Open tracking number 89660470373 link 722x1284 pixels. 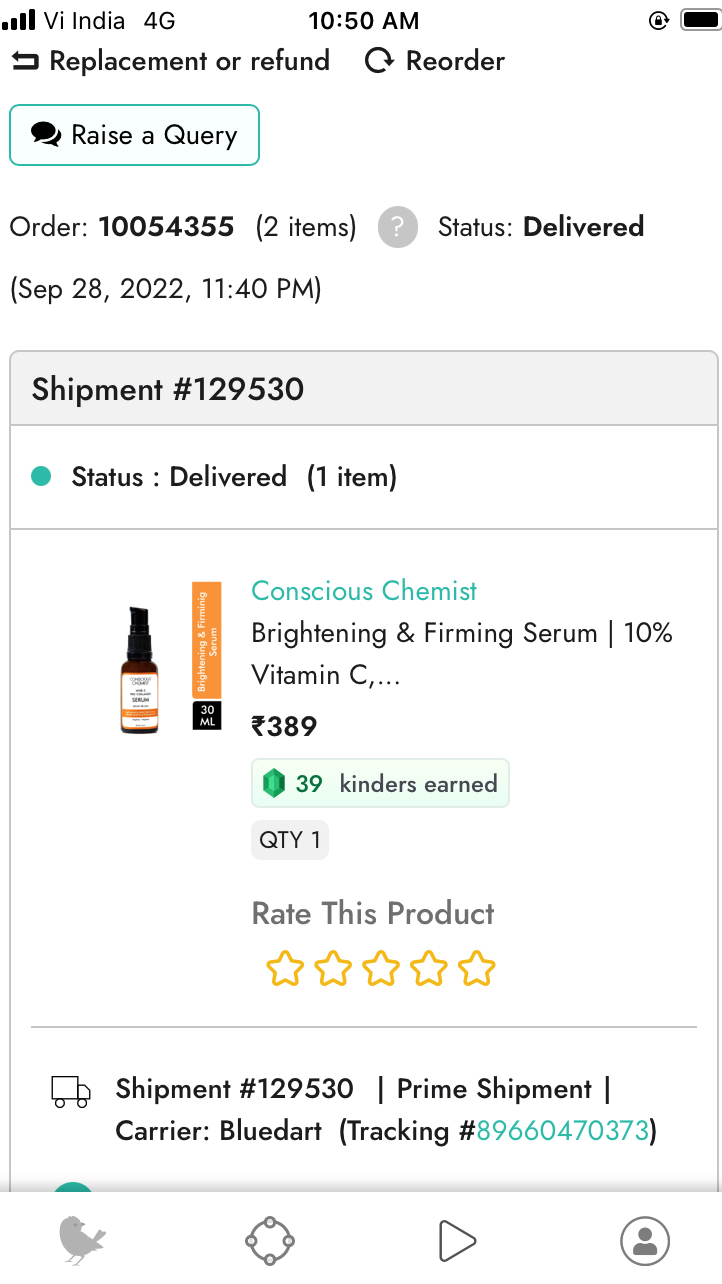pyautogui.click(x=563, y=1131)
